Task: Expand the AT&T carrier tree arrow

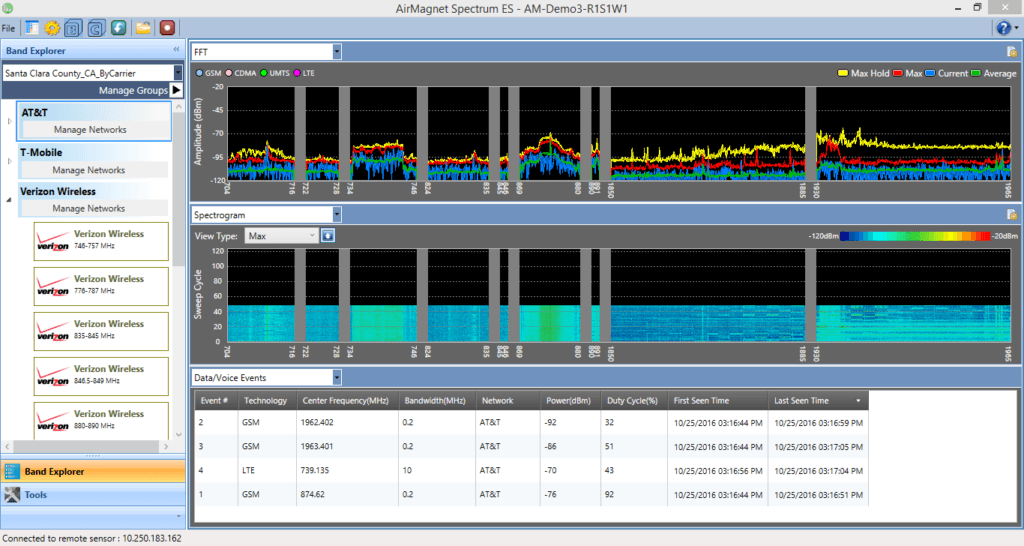Action: click(x=9, y=121)
